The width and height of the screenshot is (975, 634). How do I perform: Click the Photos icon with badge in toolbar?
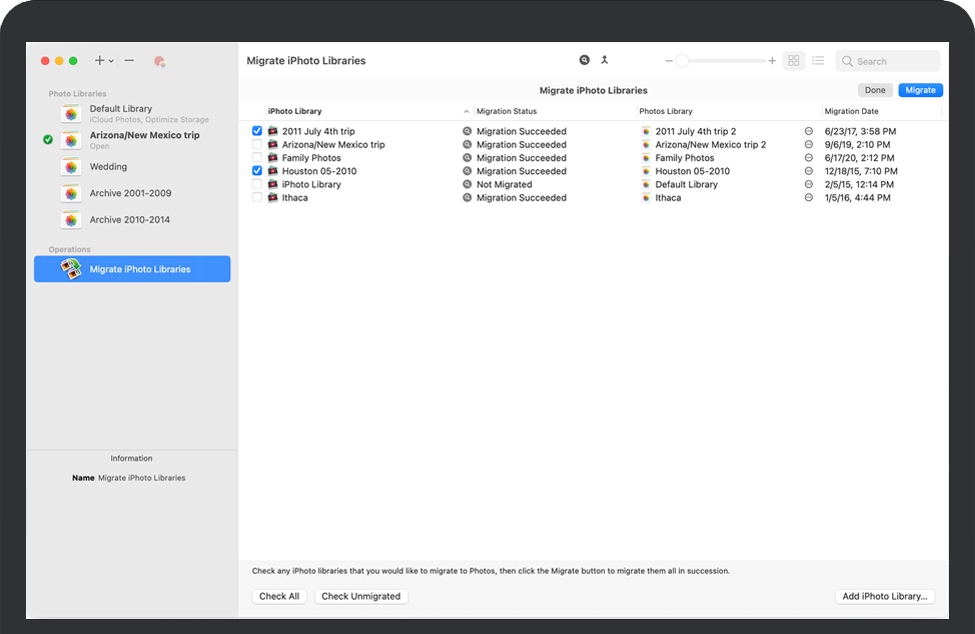click(x=159, y=61)
